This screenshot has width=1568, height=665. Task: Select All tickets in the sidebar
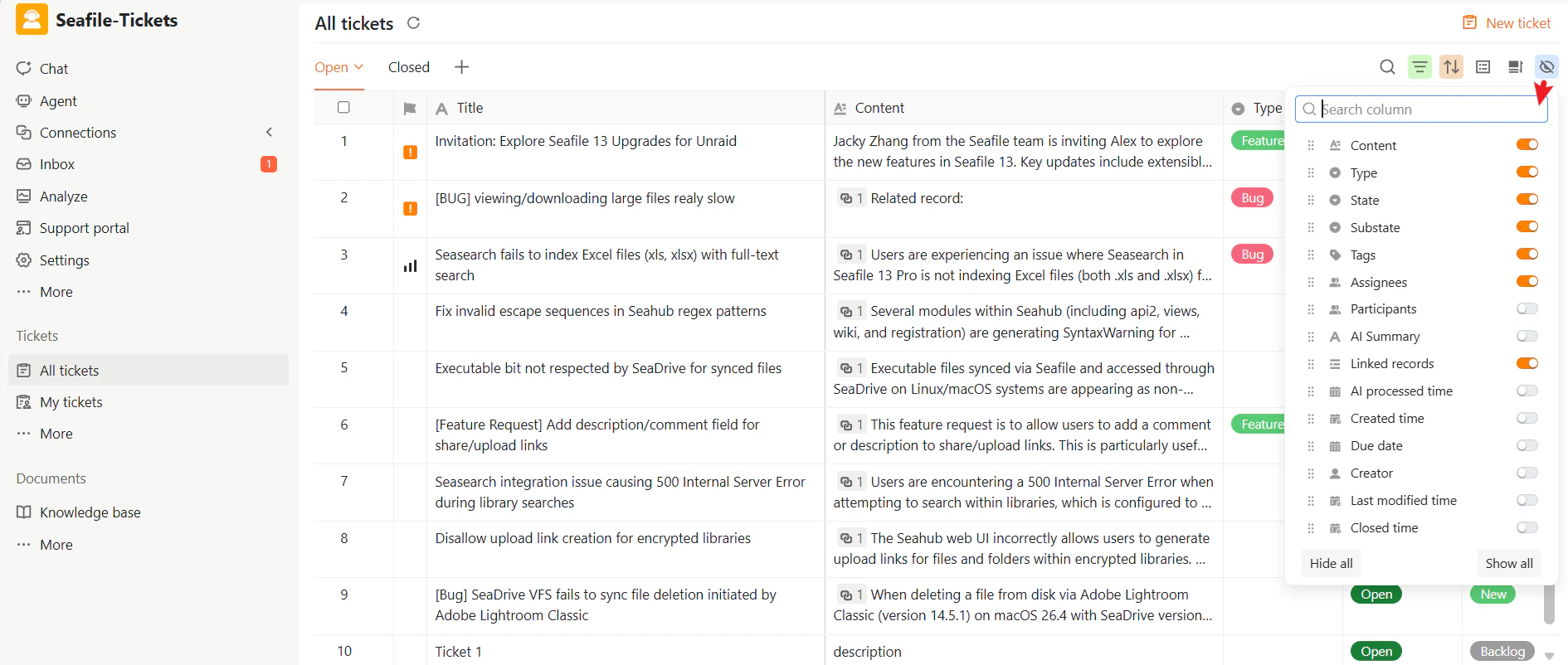pyautogui.click(x=149, y=370)
